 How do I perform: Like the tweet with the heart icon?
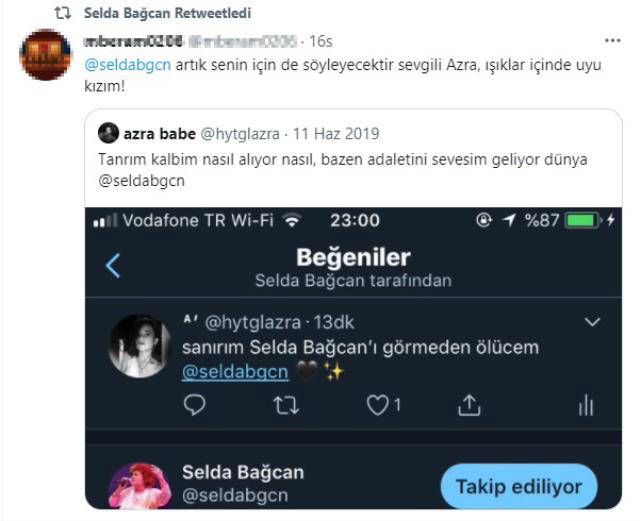[x=376, y=404]
